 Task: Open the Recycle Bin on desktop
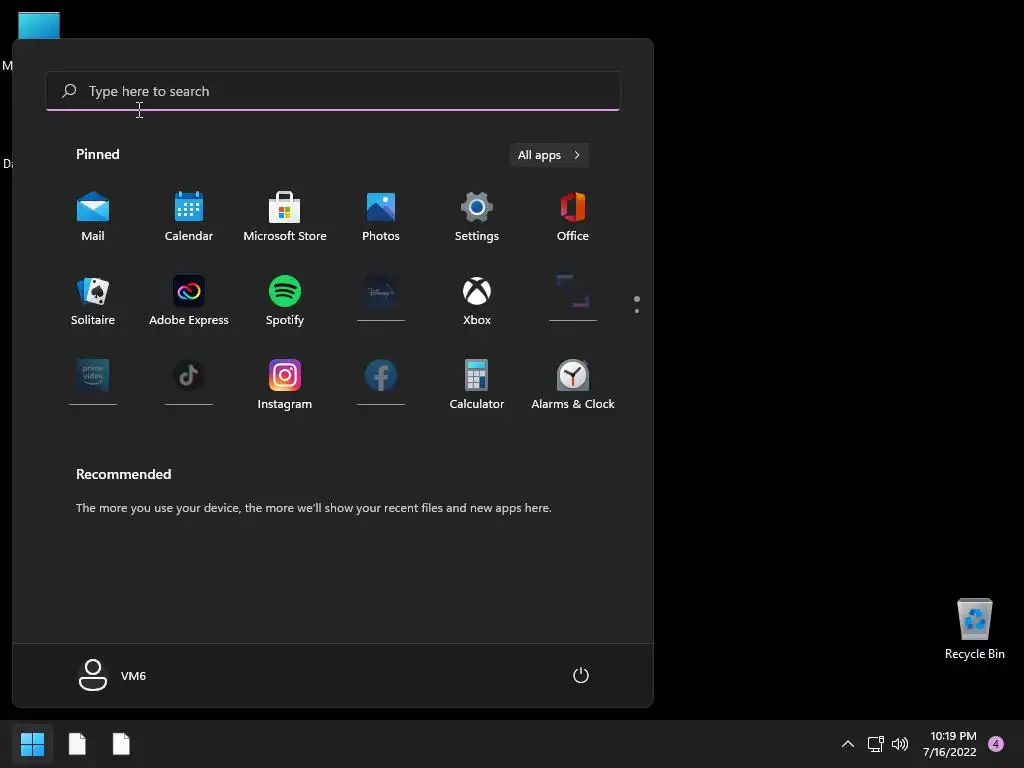(x=974, y=629)
